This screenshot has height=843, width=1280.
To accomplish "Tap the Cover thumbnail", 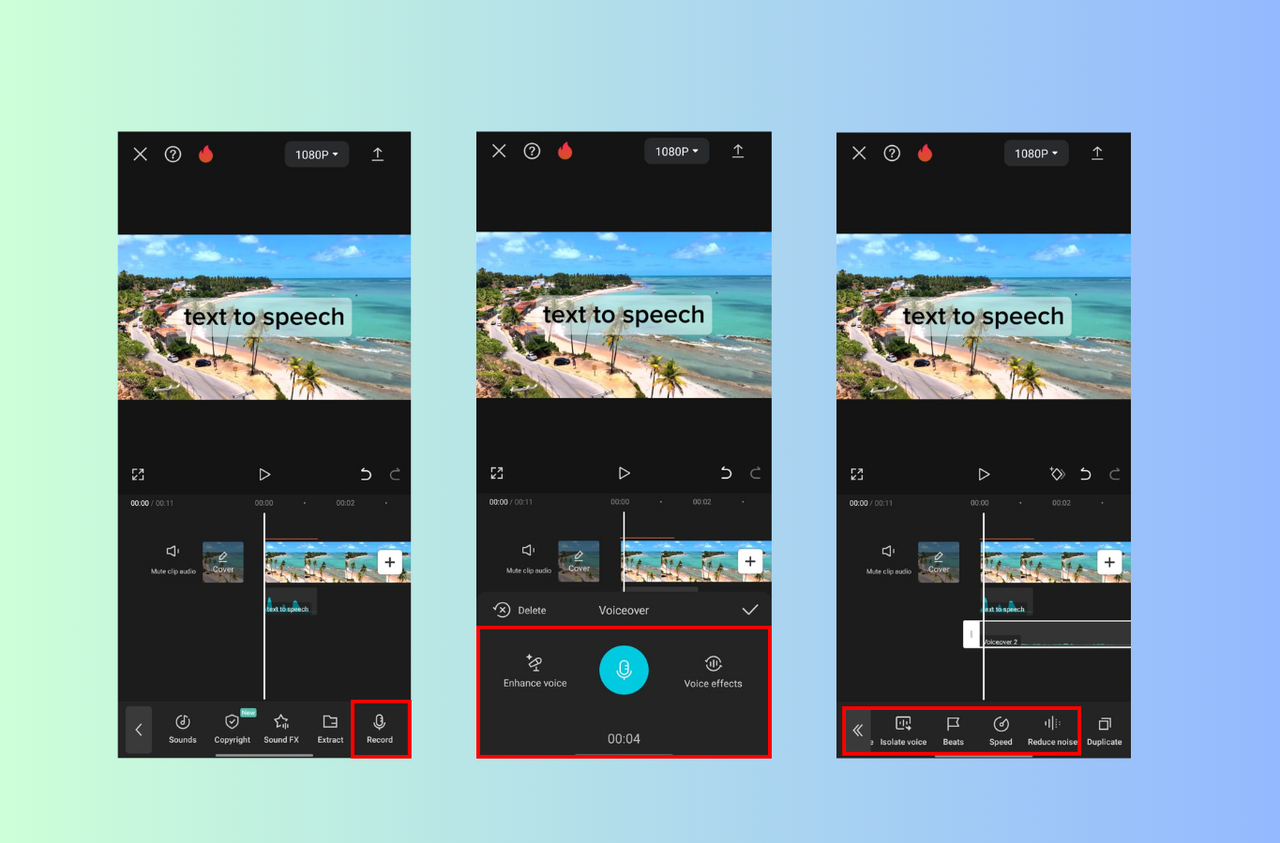I will pyautogui.click(x=223, y=561).
